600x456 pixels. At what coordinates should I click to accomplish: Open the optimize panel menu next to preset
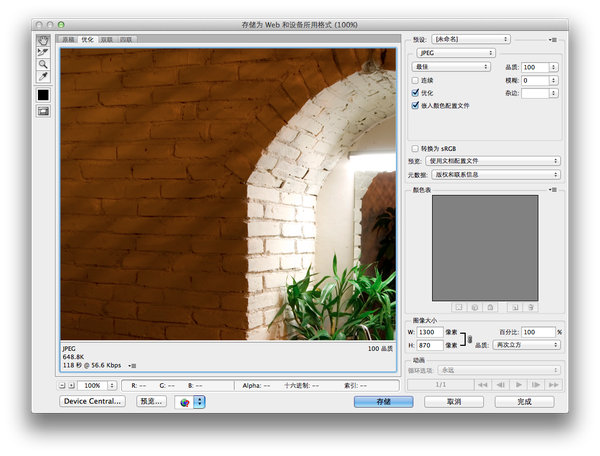[x=553, y=39]
